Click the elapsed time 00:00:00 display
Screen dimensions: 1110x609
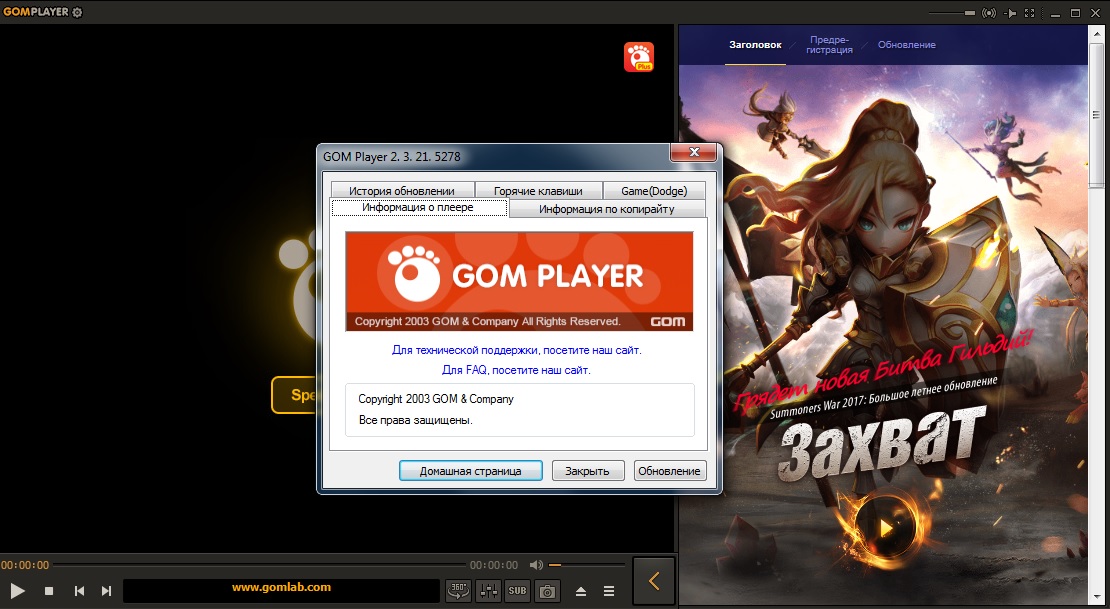[25, 565]
